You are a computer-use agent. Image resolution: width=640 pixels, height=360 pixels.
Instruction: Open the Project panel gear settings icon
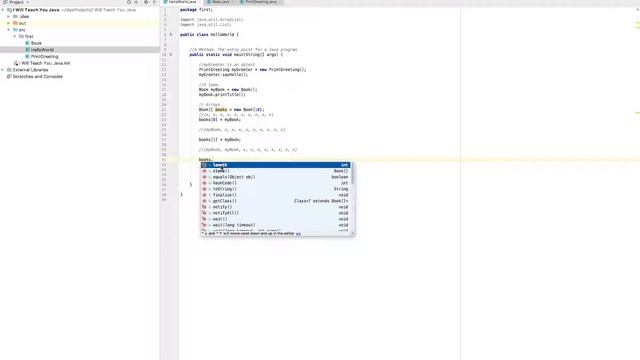point(146,2)
